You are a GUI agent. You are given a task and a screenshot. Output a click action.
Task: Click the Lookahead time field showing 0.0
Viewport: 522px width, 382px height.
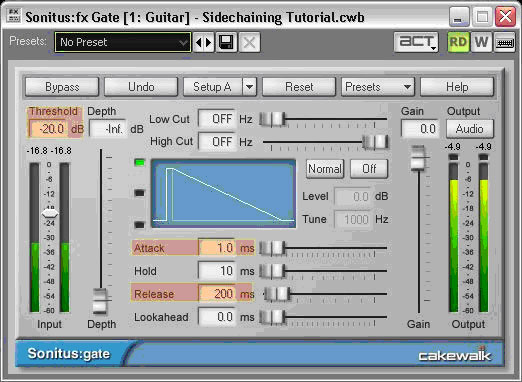217,317
